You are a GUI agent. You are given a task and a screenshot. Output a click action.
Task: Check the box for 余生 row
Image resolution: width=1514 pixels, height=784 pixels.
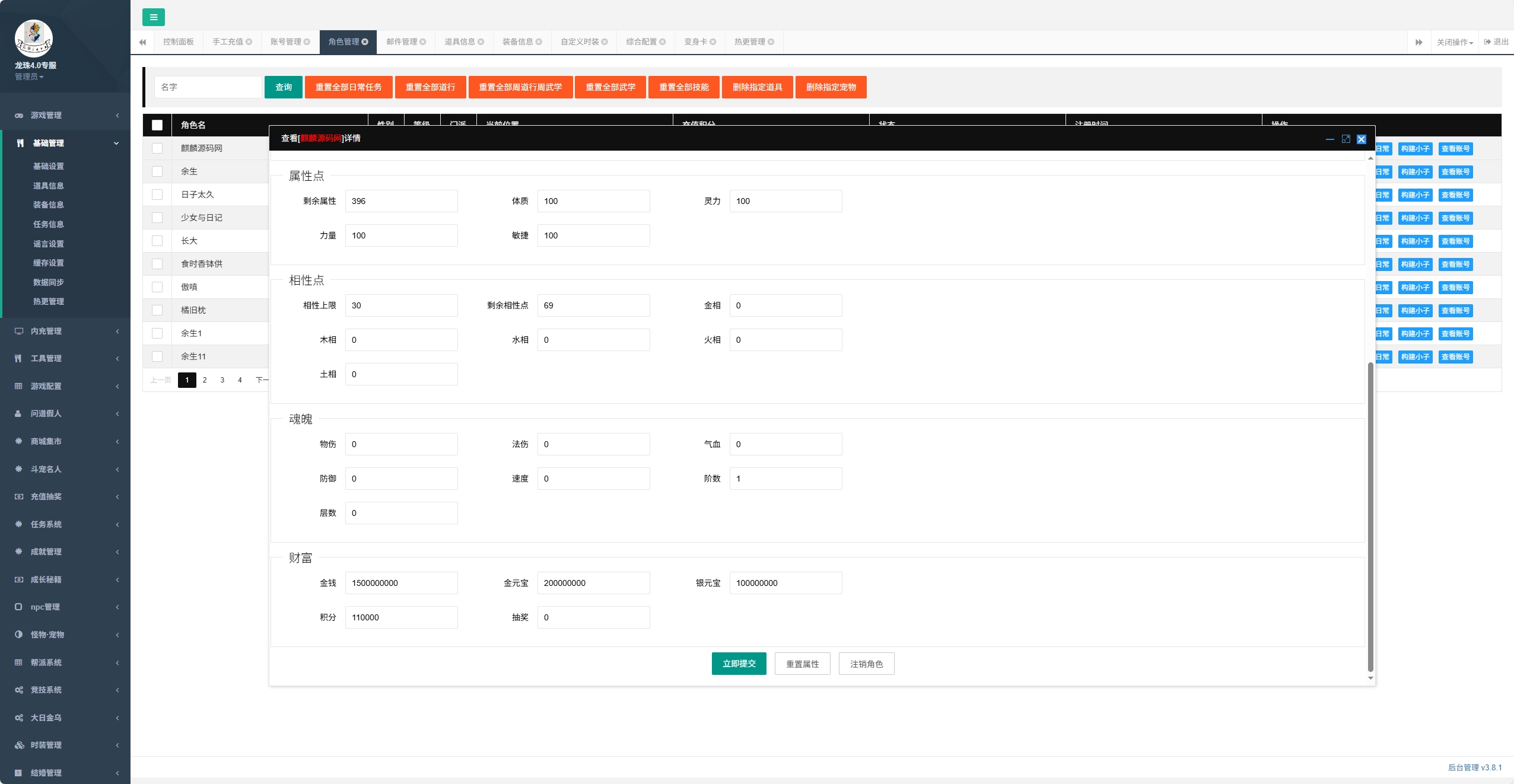(157, 171)
